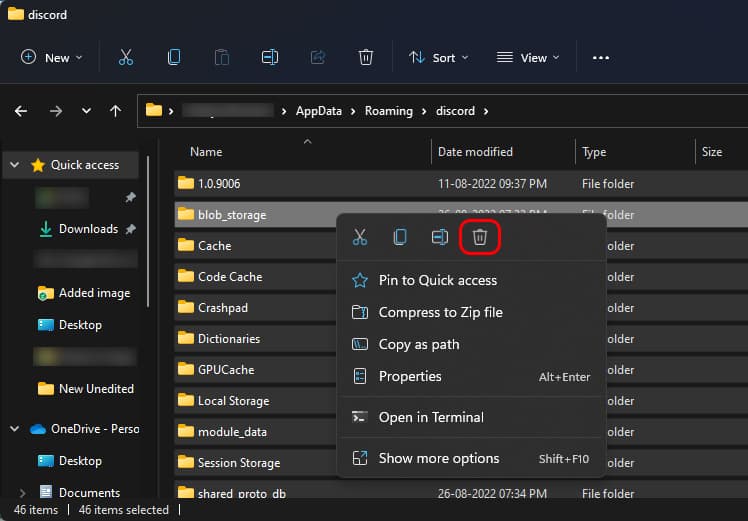748x521 pixels.
Task: Sort by Type column header
Action: pos(594,152)
